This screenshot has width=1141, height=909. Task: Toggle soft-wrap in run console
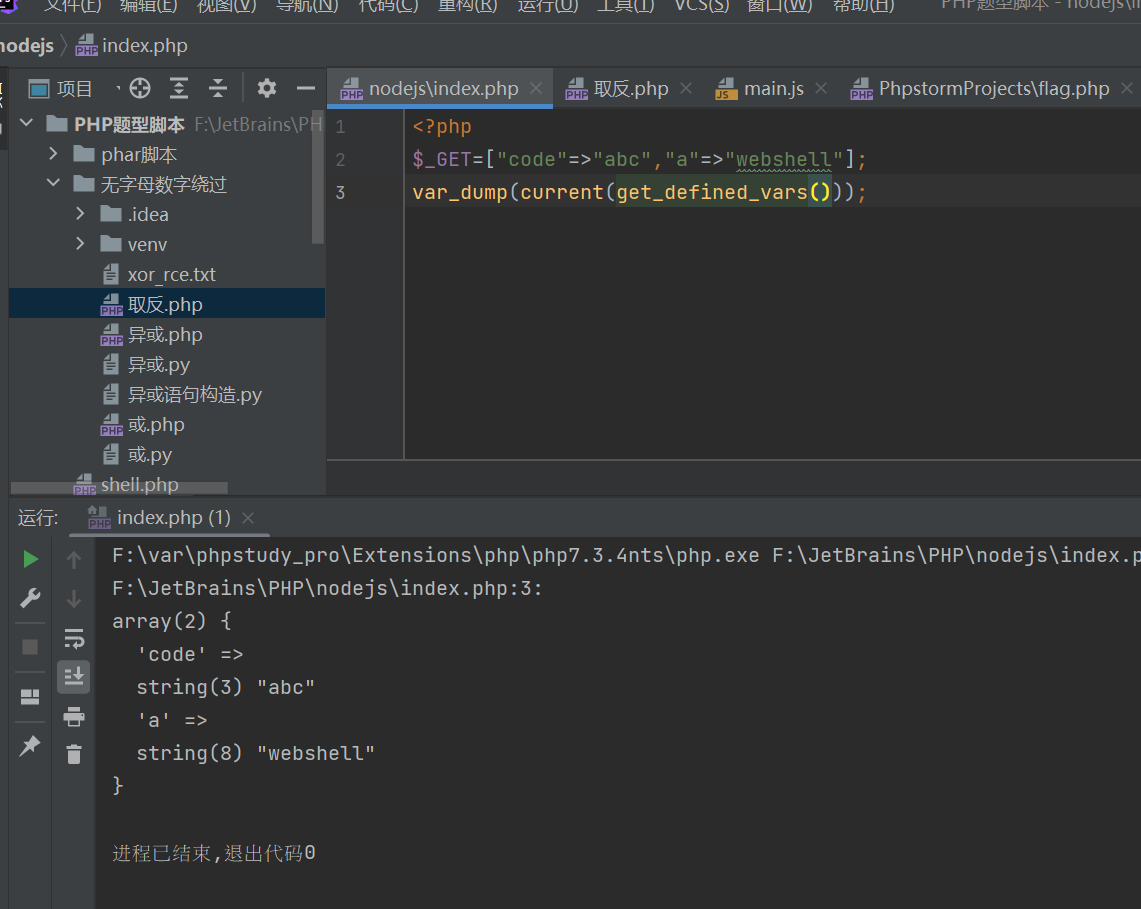[x=74, y=639]
